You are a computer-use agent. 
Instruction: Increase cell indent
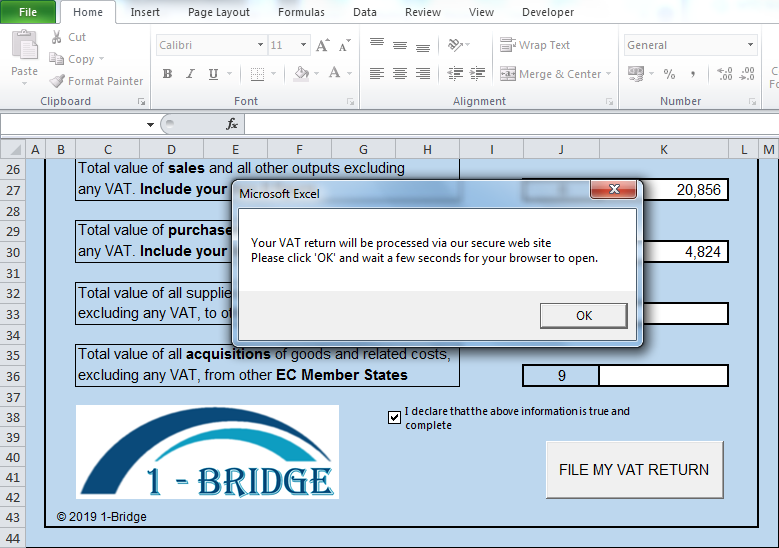pyautogui.click(x=477, y=74)
